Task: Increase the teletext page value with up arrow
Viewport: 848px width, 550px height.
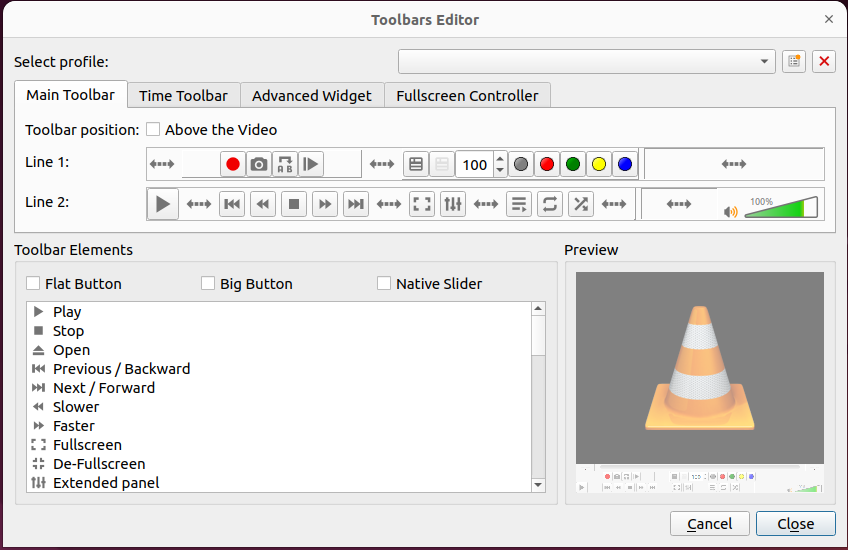Action: pyautogui.click(x=500, y=158)
